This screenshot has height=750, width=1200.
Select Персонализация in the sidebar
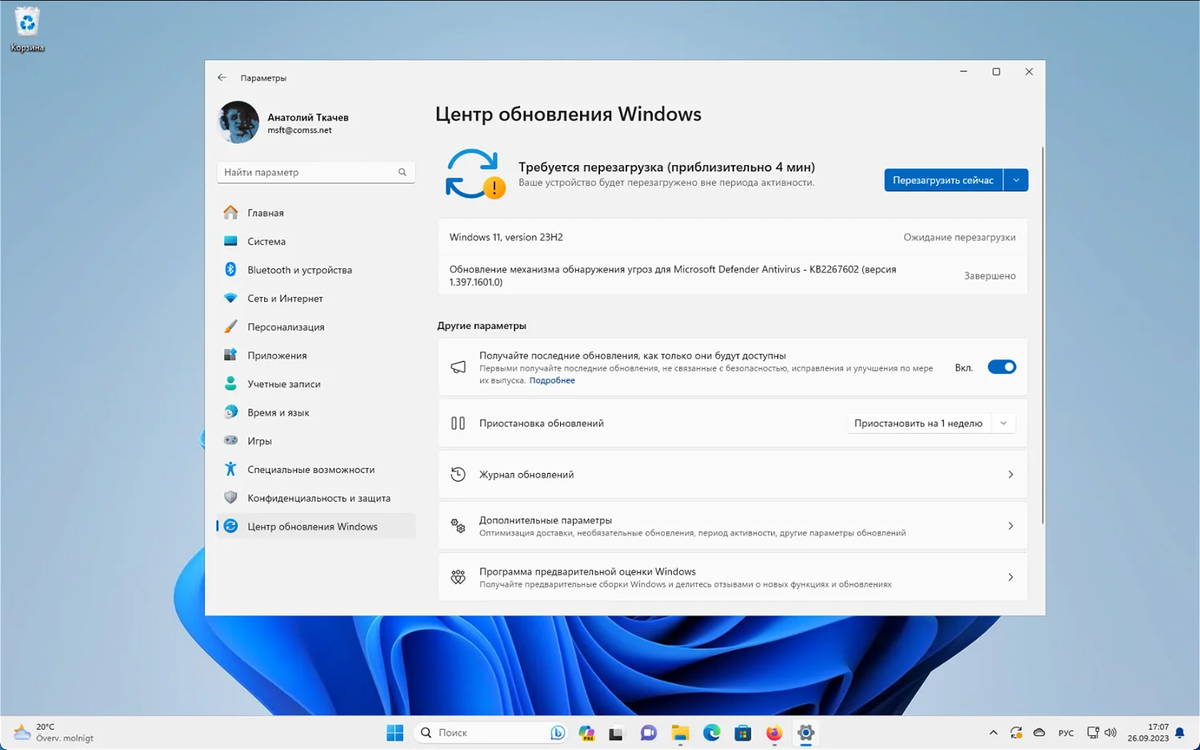click(316, 327)
